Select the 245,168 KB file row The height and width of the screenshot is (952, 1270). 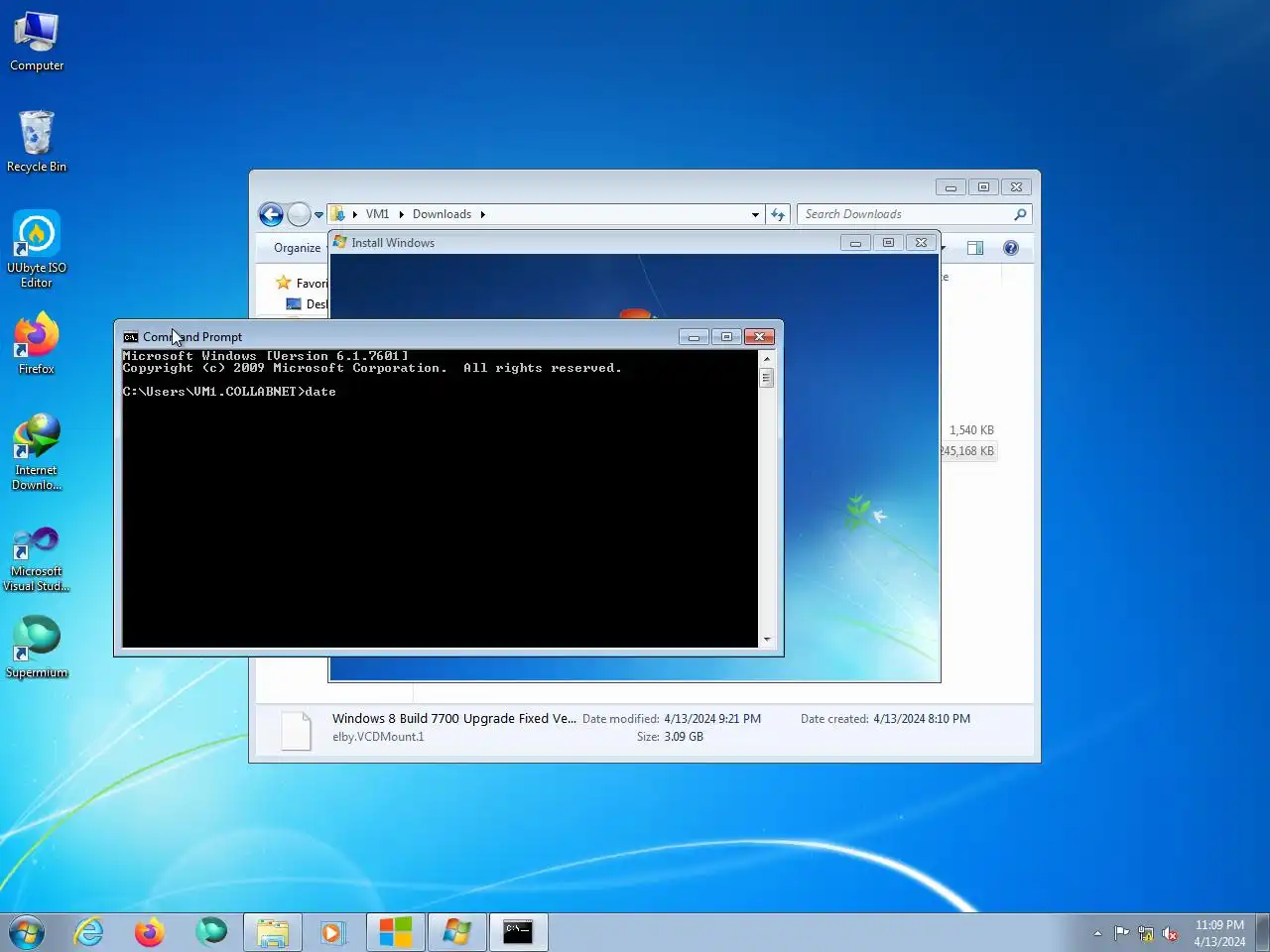coord(968,451)
